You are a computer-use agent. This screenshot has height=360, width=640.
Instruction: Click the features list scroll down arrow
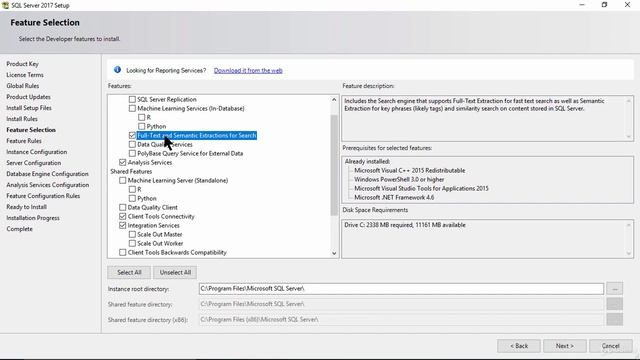pos(334,253)
